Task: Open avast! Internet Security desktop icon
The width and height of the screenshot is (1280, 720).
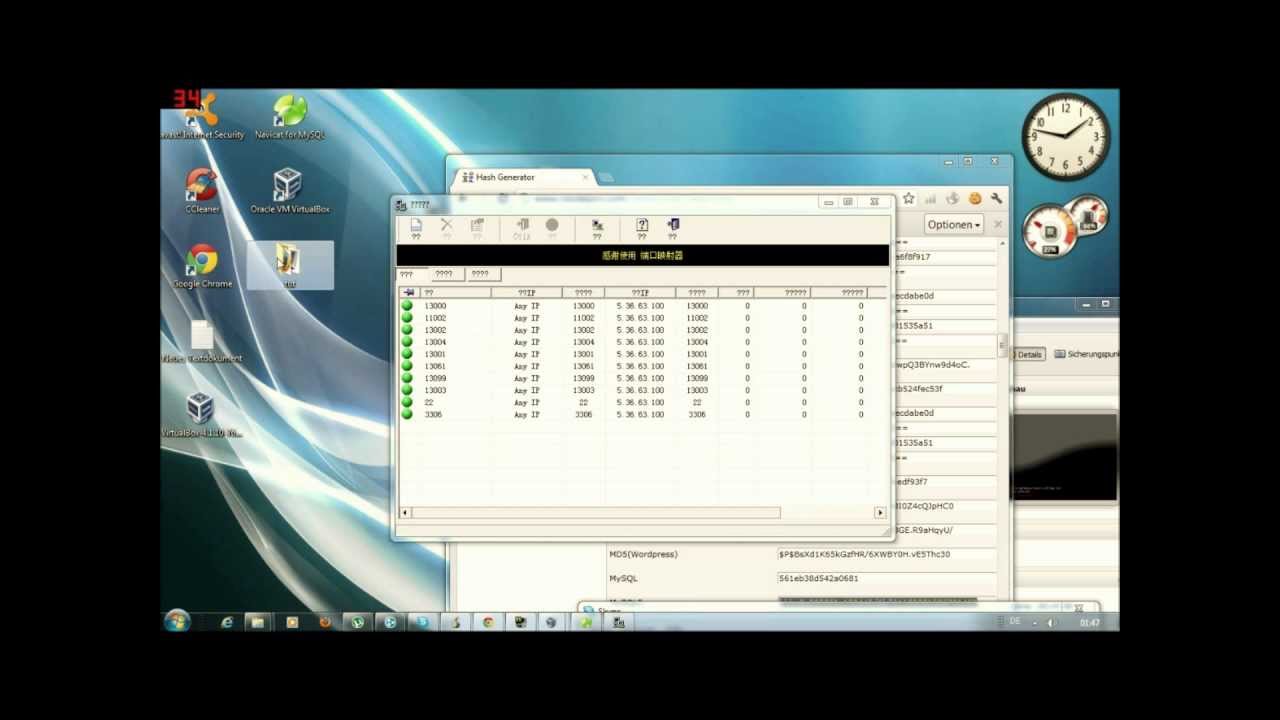Action: (x=202, y=116)
